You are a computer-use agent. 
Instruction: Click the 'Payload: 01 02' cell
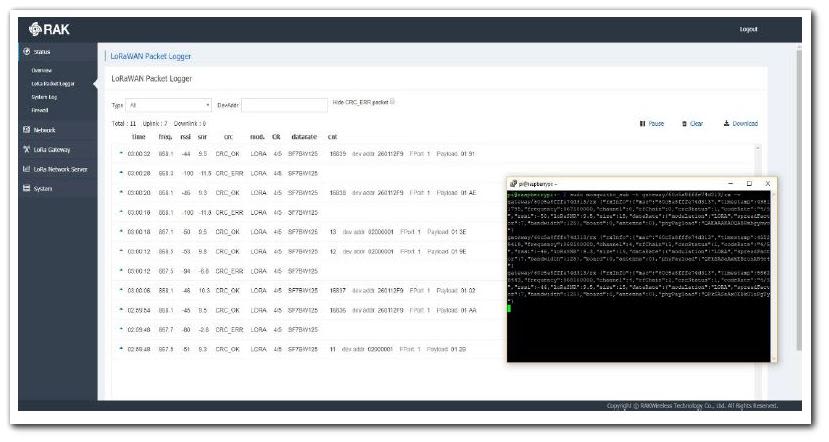(x=456, y=290)
